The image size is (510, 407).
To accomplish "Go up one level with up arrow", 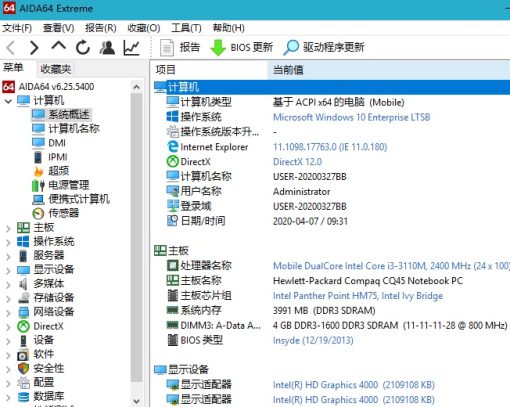I will point(59,46).
